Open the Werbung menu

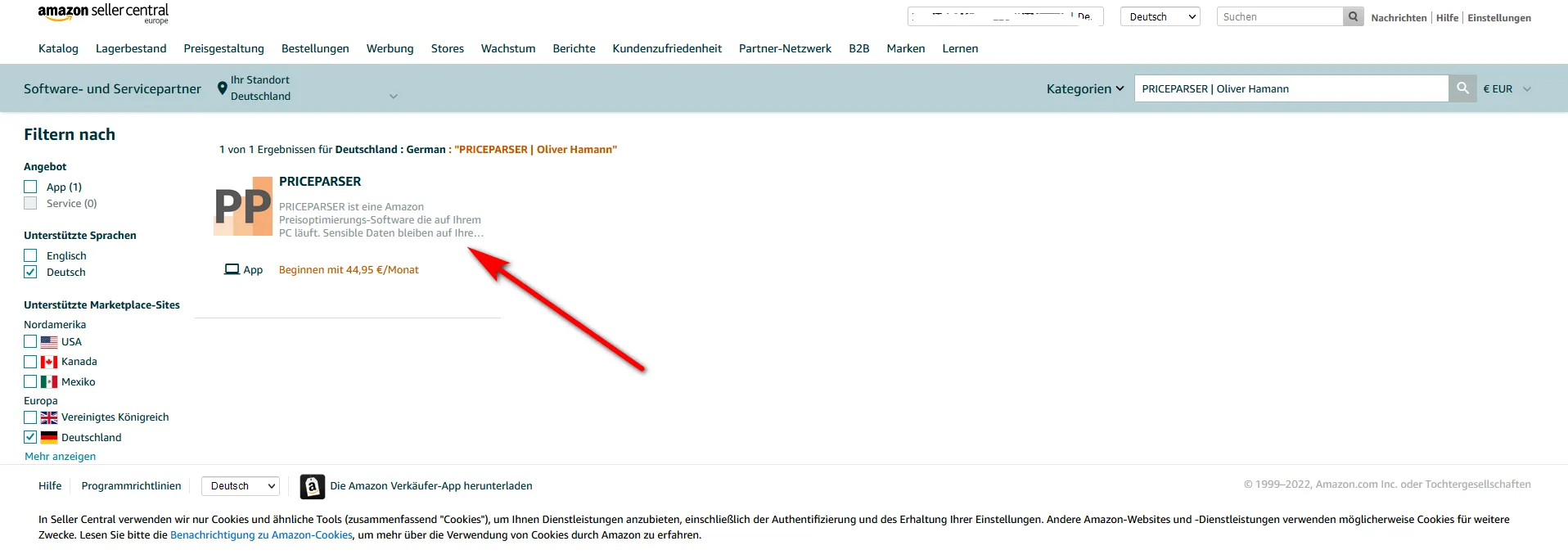click(390, 48)
